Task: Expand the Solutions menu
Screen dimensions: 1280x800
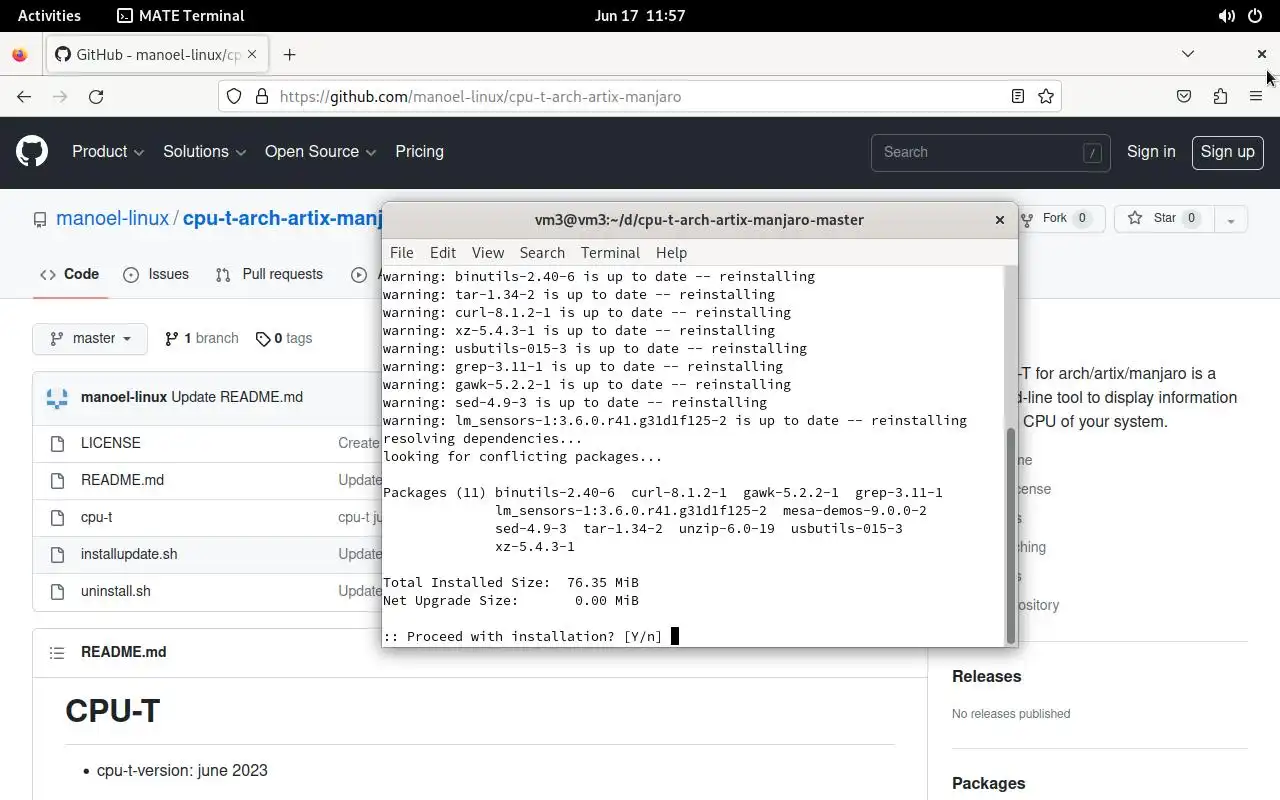Action: [204, 152]
